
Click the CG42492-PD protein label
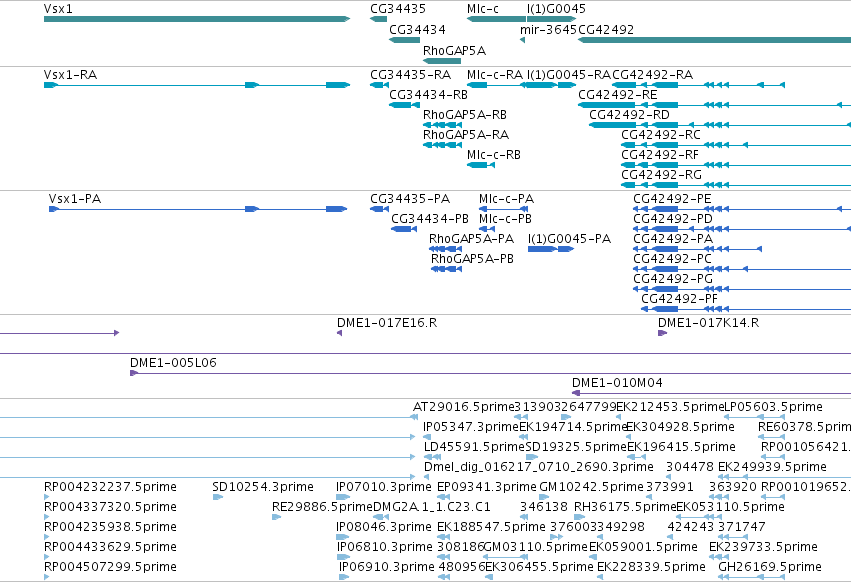click(x=673, y=219)
